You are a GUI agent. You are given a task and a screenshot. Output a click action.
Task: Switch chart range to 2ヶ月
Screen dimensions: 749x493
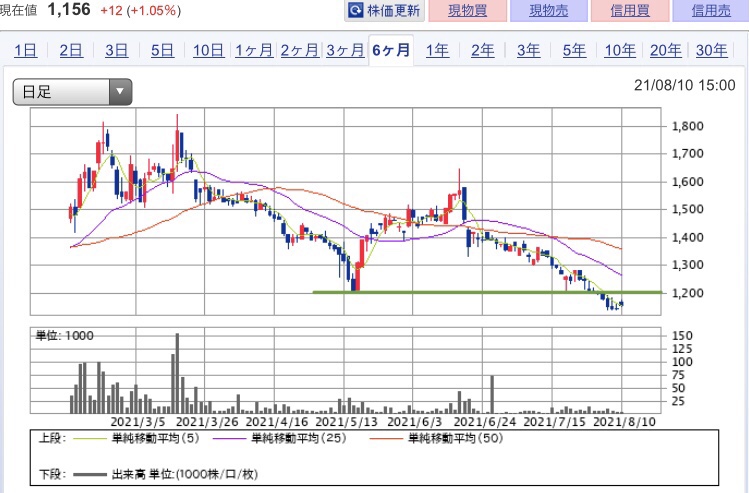click(300, 50)
